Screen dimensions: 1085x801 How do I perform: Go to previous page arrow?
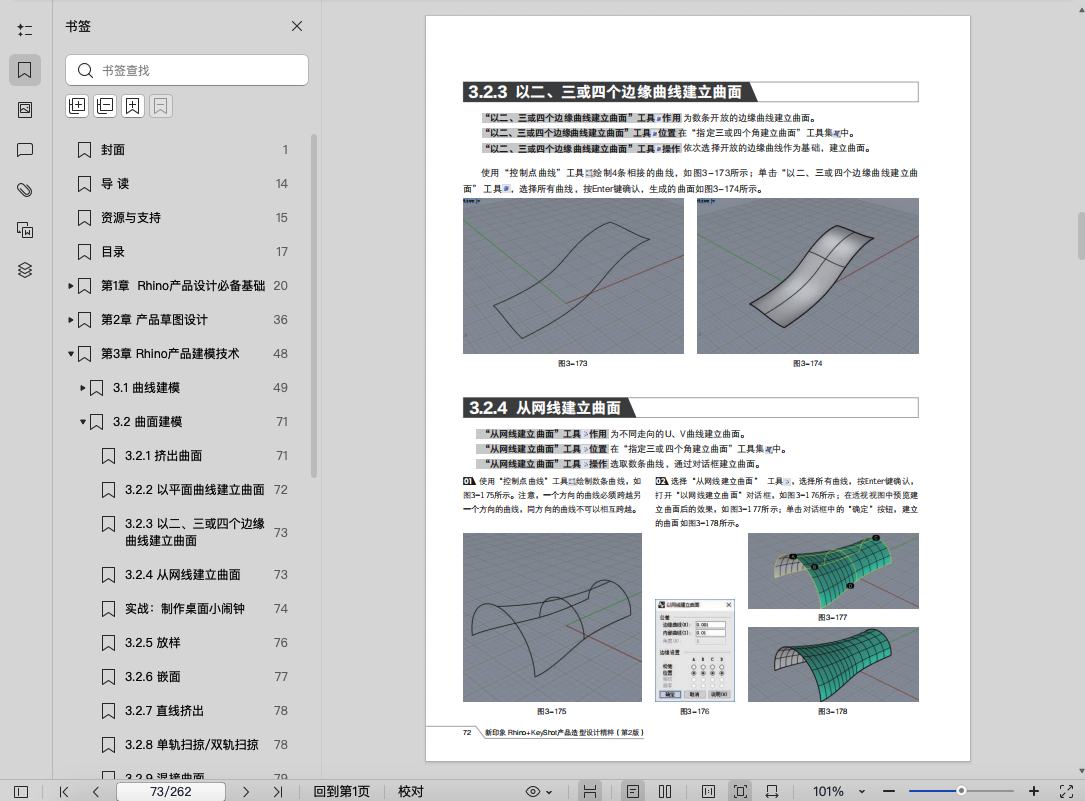tap(95, 791)
